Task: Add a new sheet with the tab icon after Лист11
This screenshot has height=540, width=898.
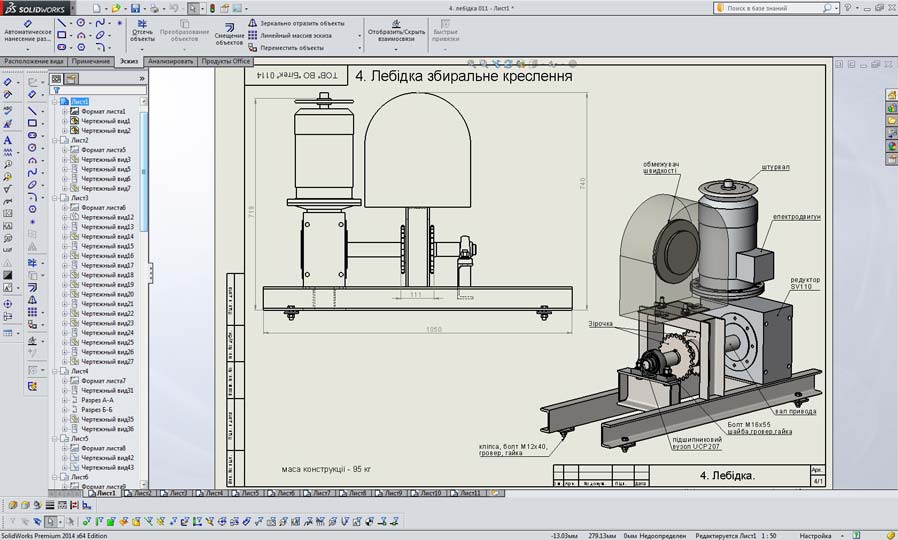Action: pos(495,492)
